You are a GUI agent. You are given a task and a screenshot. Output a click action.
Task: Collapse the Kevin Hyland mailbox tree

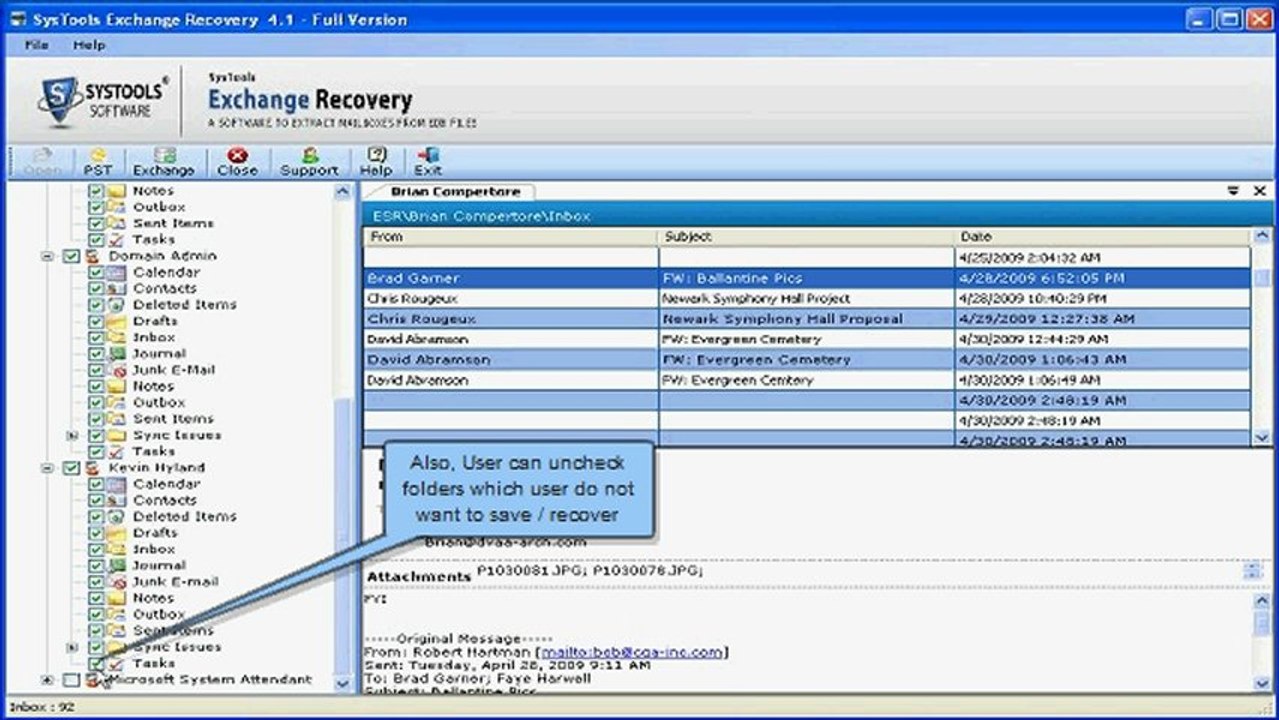[x=47, y=468]
